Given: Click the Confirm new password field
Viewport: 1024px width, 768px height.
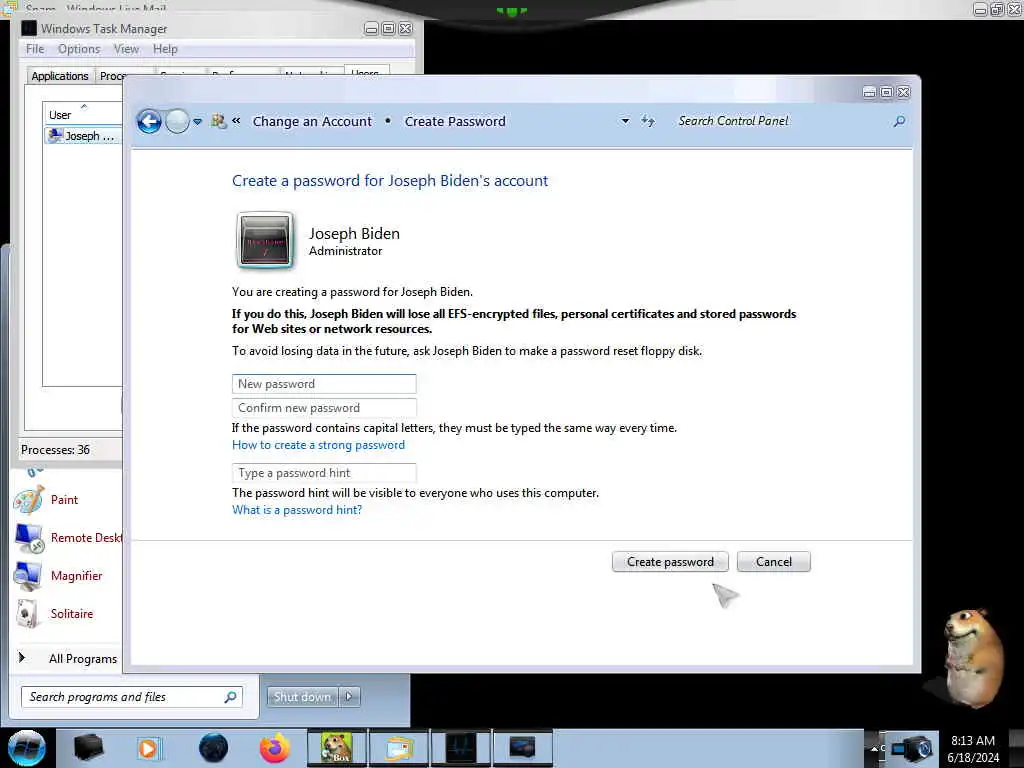Looking at the screenshot, I should tap(324, 408).
